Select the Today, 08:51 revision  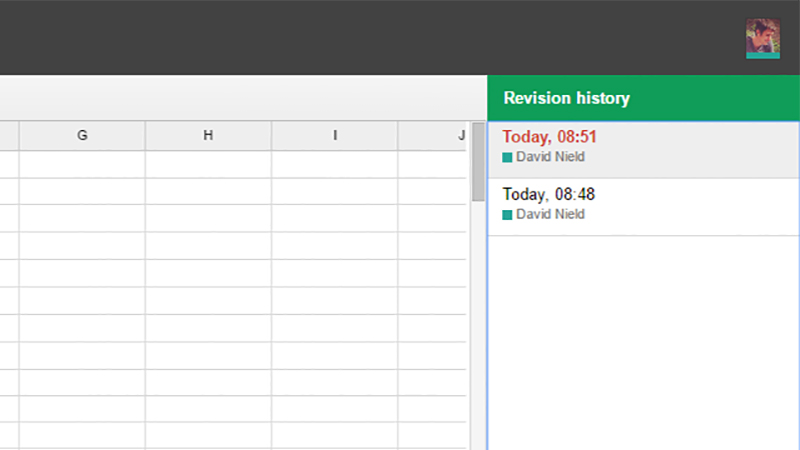tap(643, 150)
